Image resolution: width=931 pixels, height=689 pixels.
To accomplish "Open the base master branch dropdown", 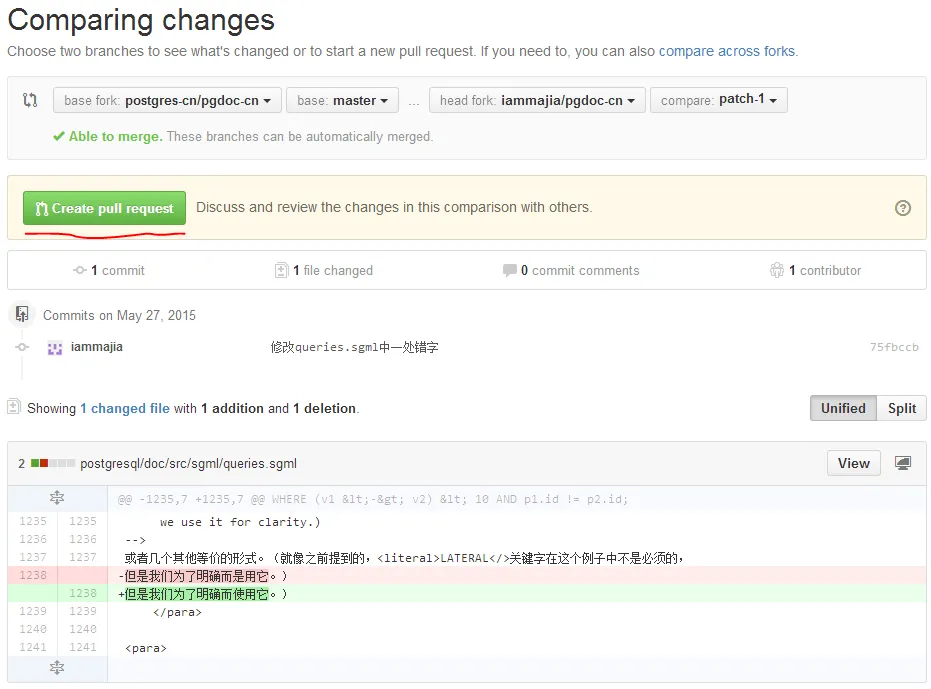I will click(x=342, y=100).
